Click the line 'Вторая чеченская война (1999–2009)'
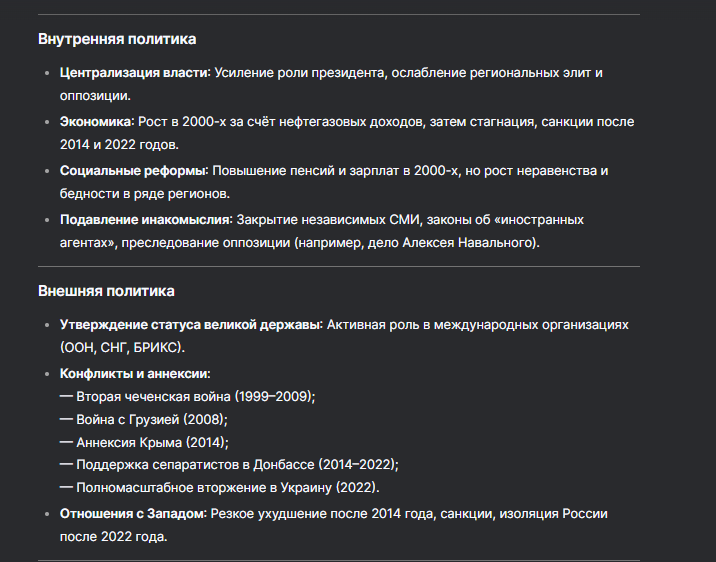716x562 pixels. [x=195, y=396]
